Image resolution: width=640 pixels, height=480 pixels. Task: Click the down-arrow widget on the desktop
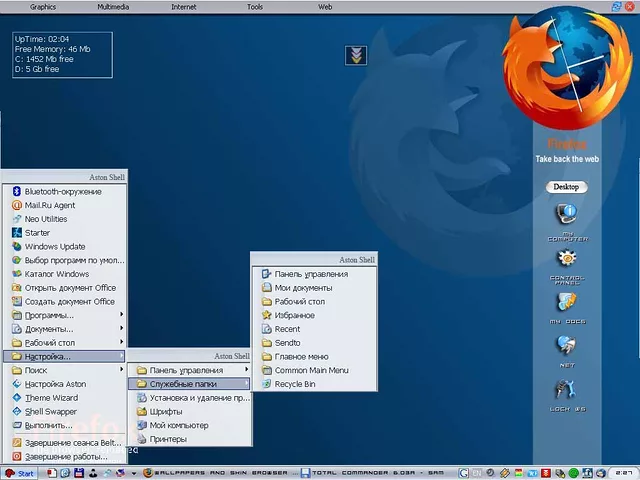pos(356,55)
